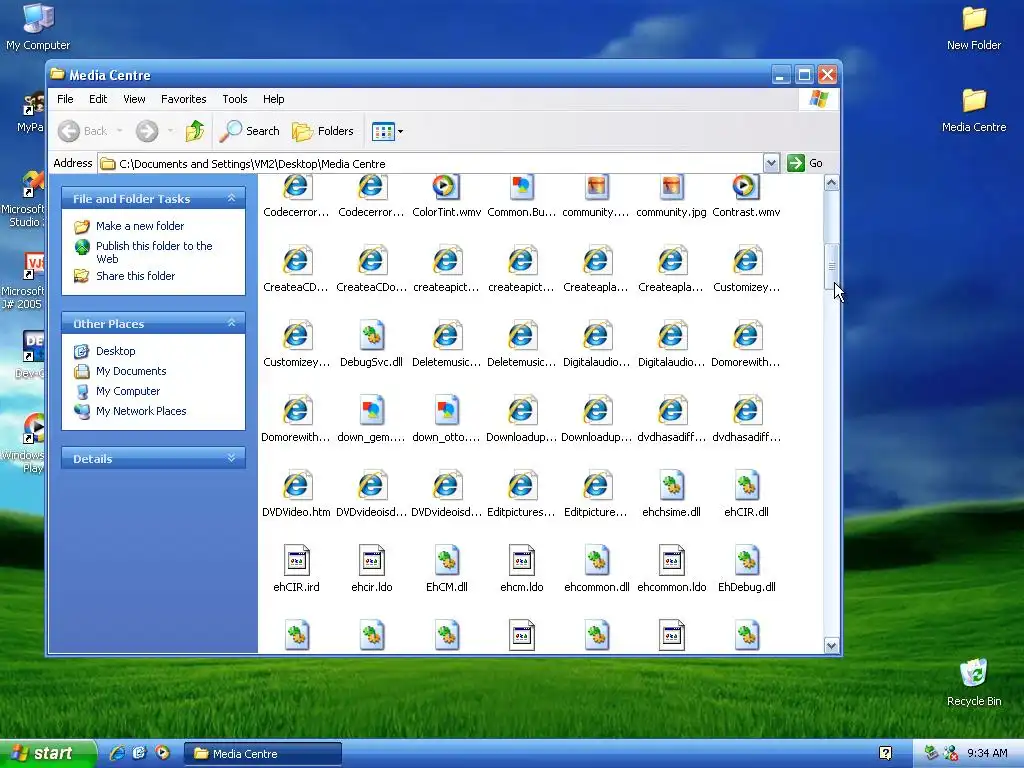The image size is (1024, 768).
Task: Click the Search toolbar button
Action: [249, 131]
